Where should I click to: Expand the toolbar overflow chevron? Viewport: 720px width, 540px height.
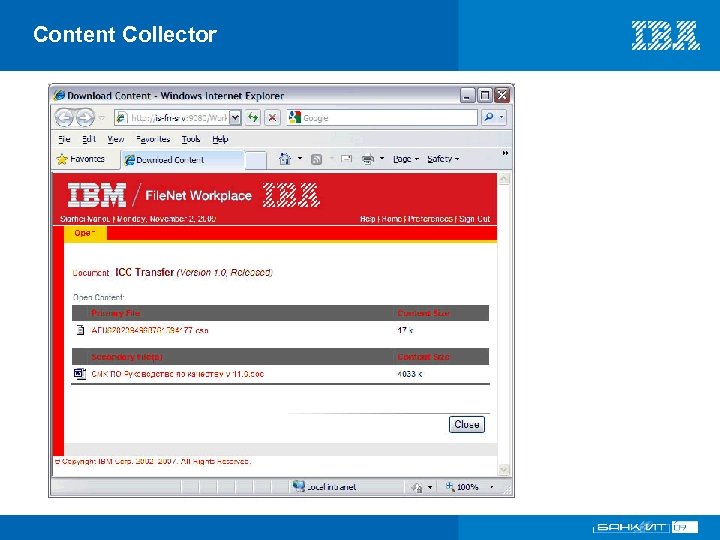coord(505,153)
